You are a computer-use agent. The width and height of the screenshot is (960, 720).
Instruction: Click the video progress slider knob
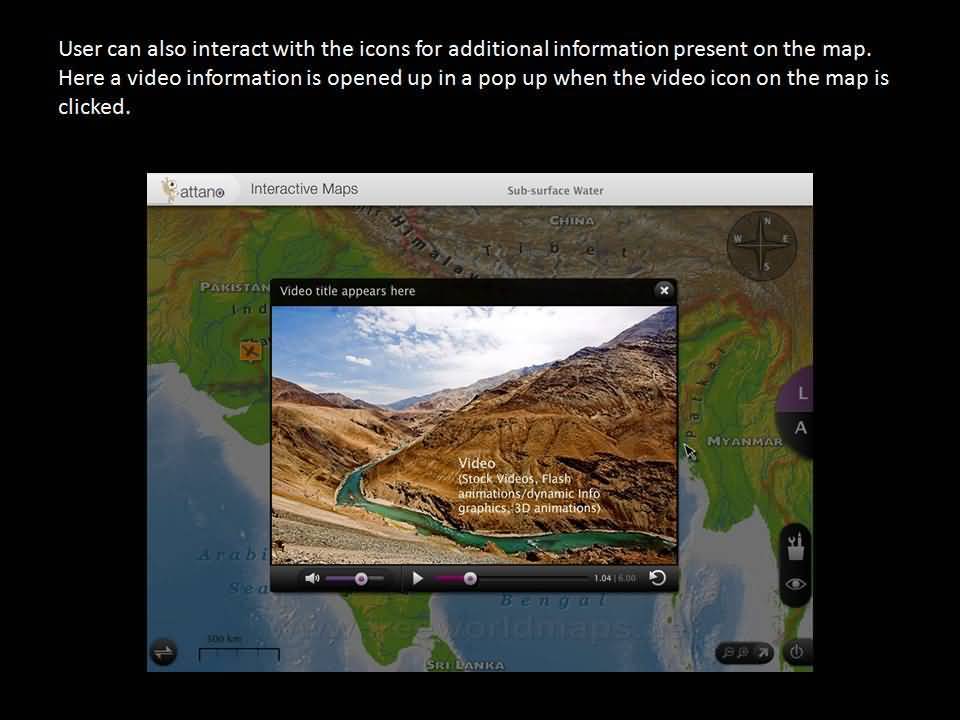tap(470, 578)
